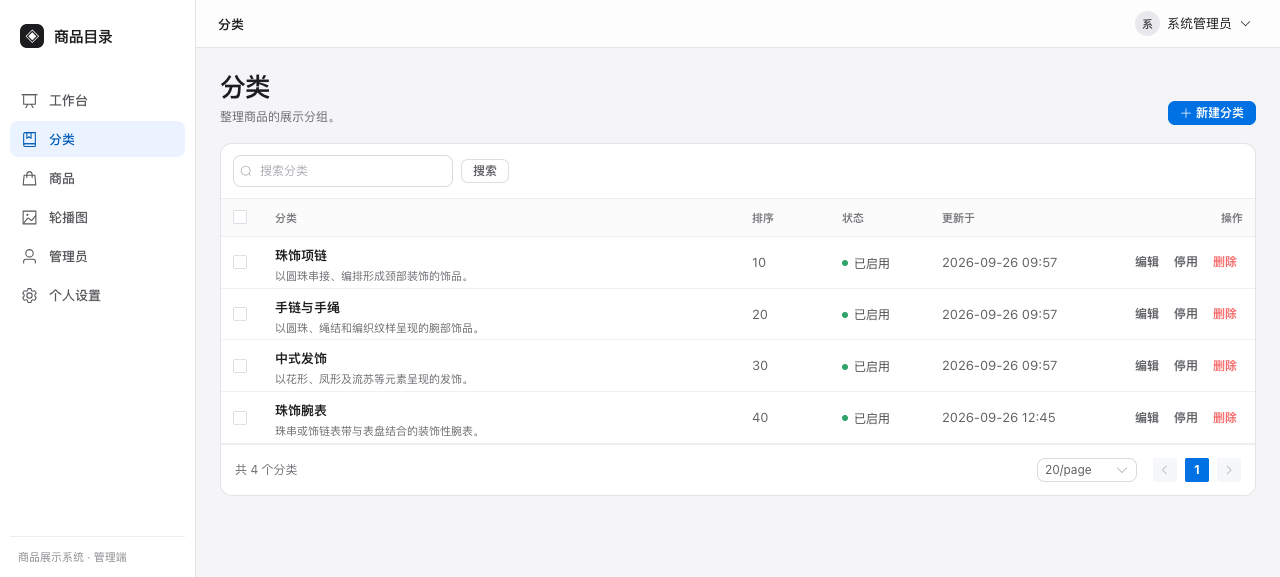Click 停用 for 手链与手绳
This screenshot has height=577, width=1280.
[x=1186, y=314]
